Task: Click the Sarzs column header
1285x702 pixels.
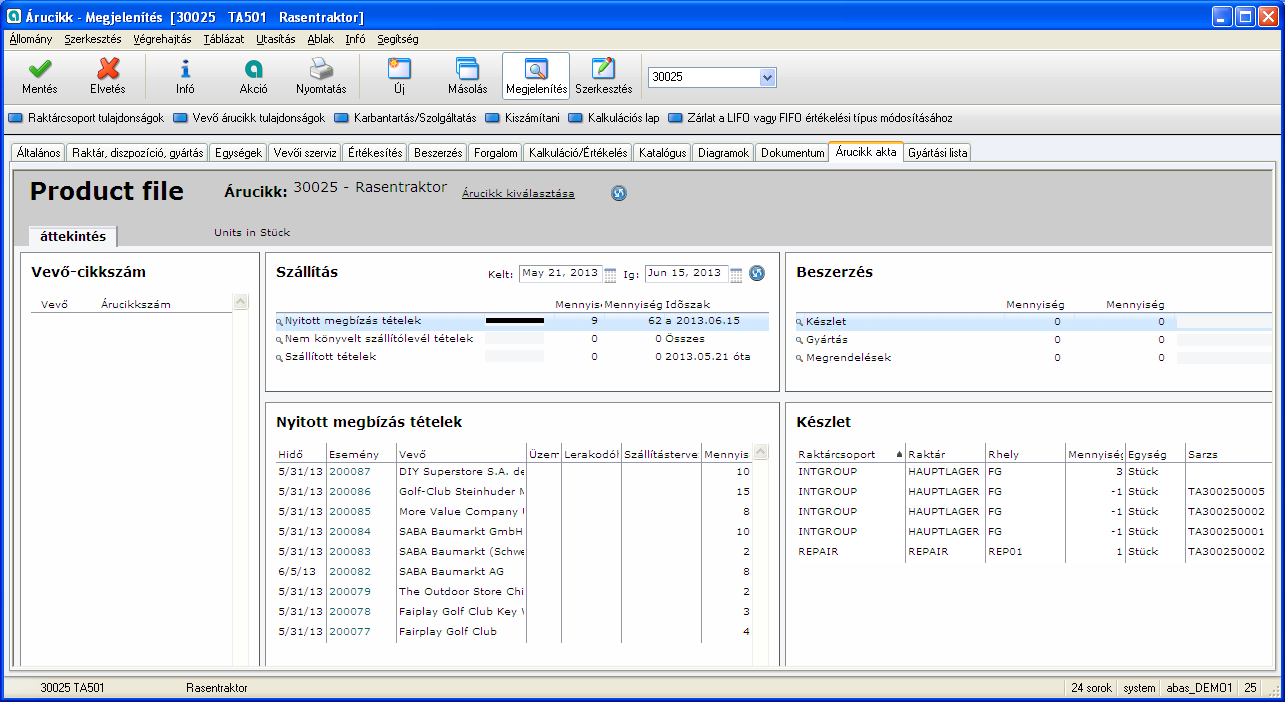Action: click(1229, 454)
